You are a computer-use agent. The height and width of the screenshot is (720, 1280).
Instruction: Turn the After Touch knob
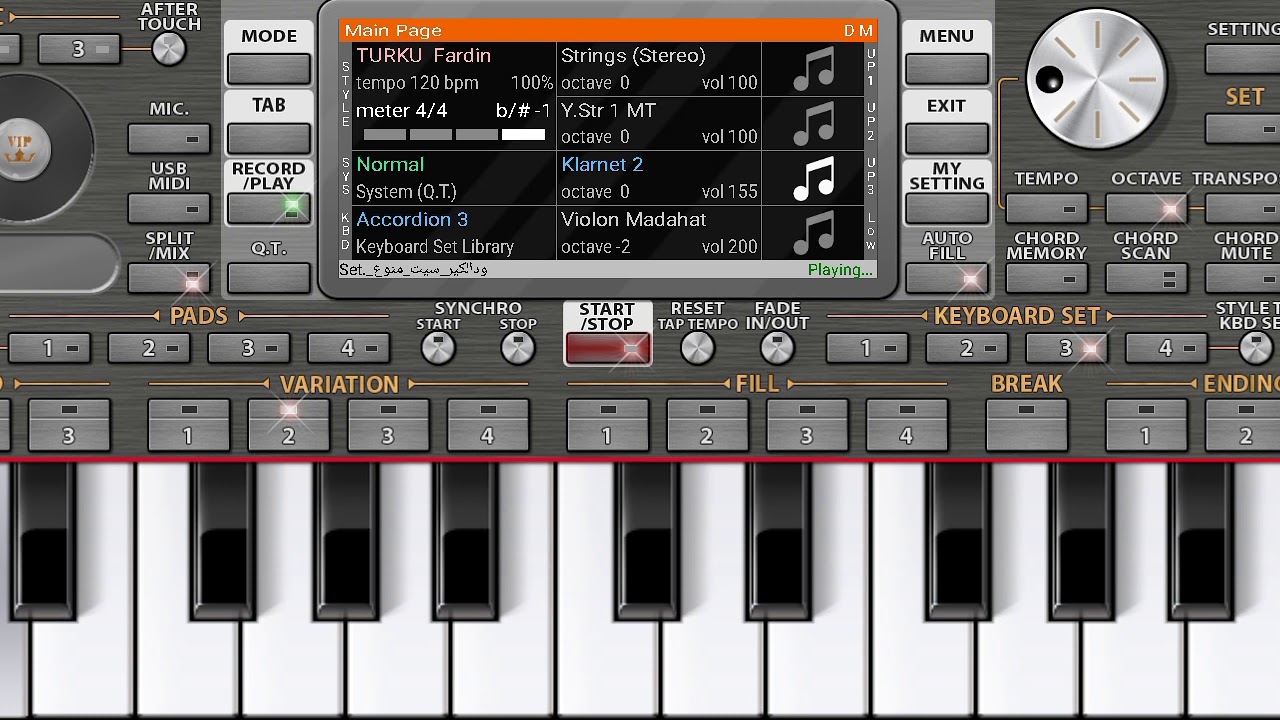[x=168, y=49]
